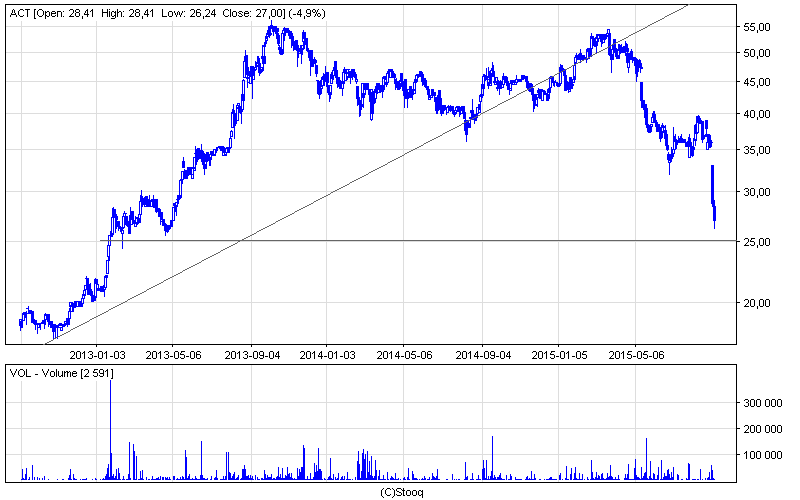
Task: Click the 40,00 price axis label
Action: [x=757, y=114]
